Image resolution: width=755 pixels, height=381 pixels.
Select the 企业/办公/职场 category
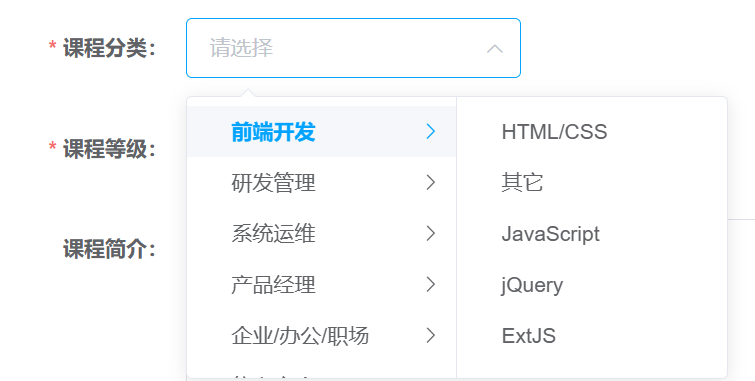(321, 336)
